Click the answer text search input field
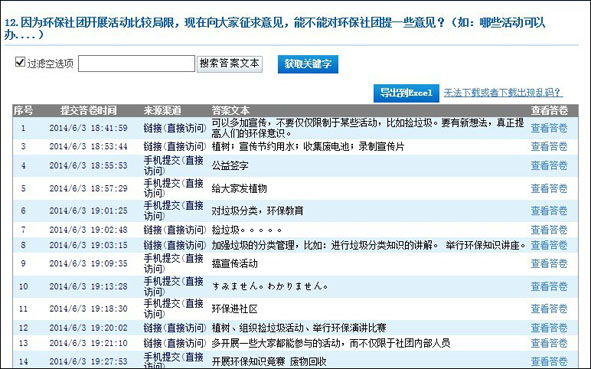 pyautogui.click(x=136, y=64)
